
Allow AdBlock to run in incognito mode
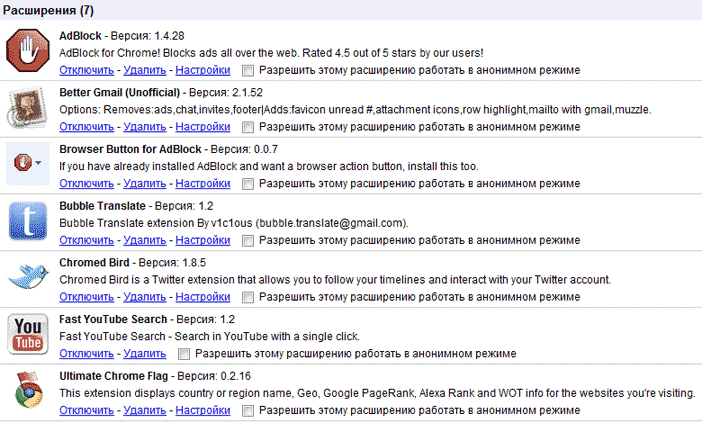coord(248,71)
